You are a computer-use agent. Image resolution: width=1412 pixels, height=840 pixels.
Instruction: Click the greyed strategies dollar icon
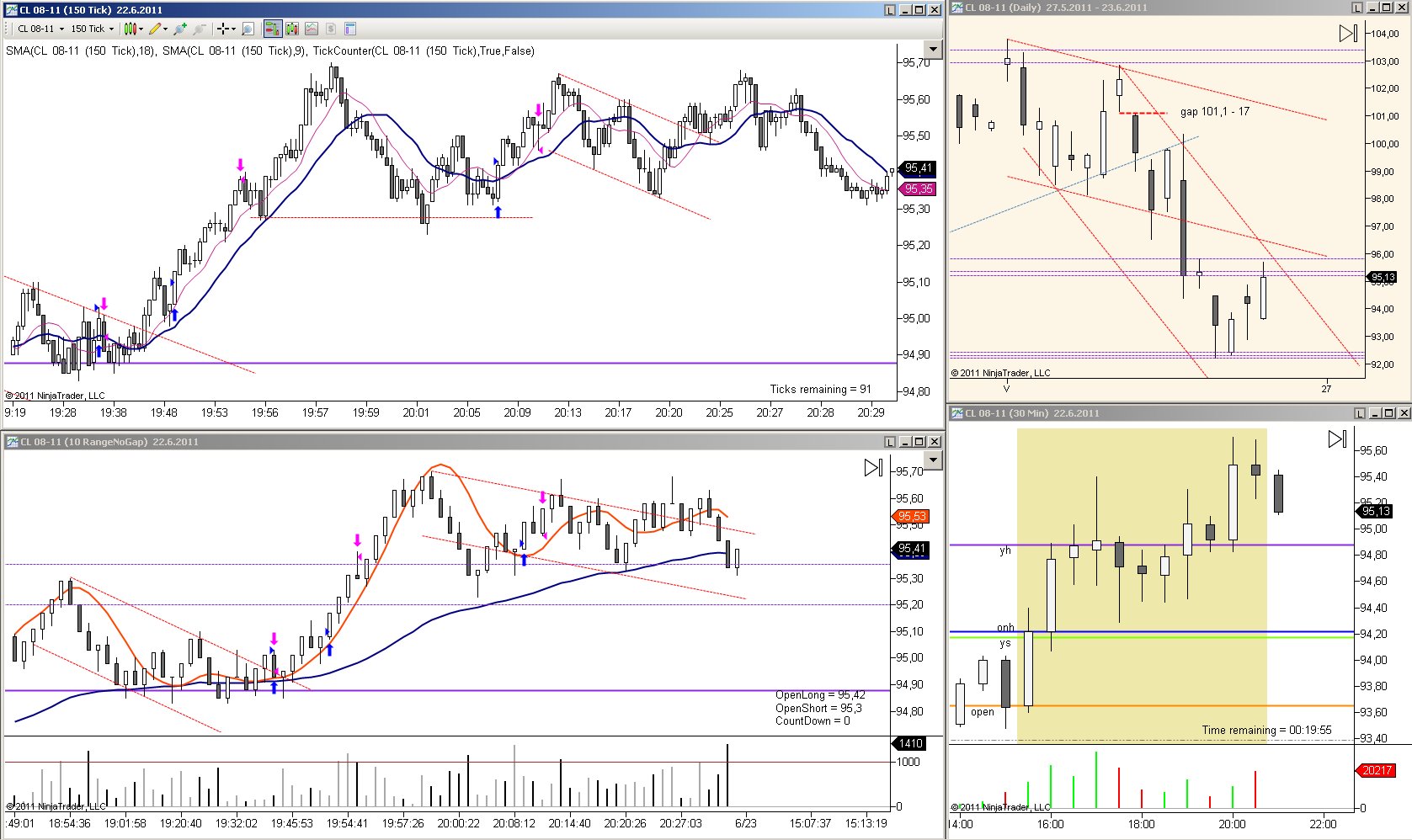[x=331, y=29]
